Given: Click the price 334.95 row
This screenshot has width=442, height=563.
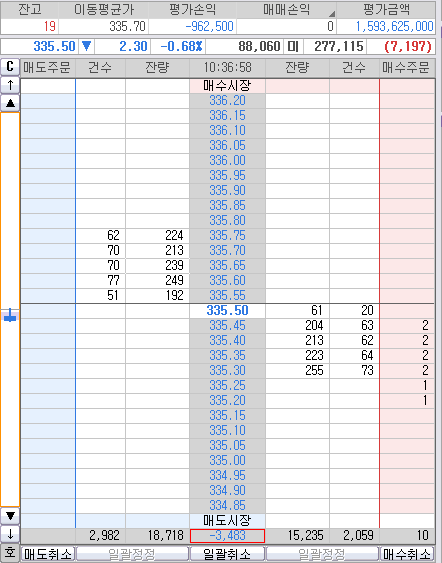Looking at the screenshot, I should (x=227, y=475).
